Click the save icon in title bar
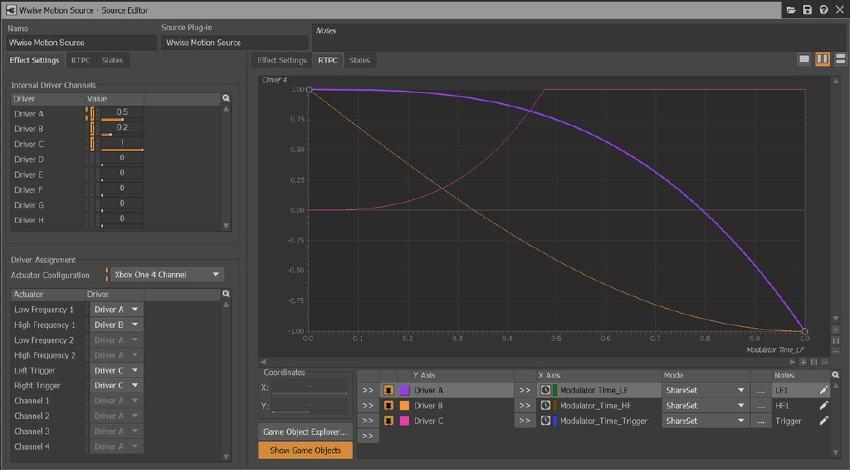The width and height of the screenshot is (850, 470). [807, 9]
